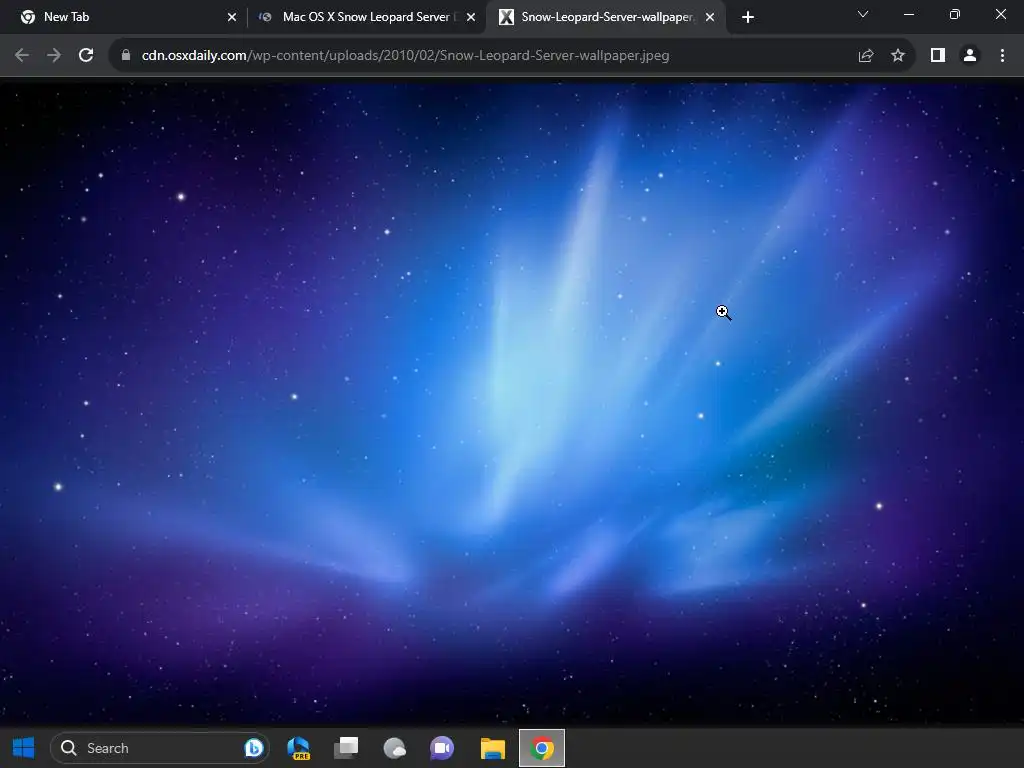Click the taskbar Search box

pos(159,748)
